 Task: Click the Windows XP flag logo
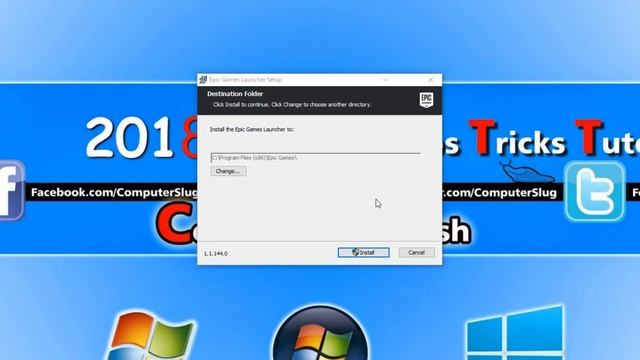pyautogui.click(x=150, y=336)
